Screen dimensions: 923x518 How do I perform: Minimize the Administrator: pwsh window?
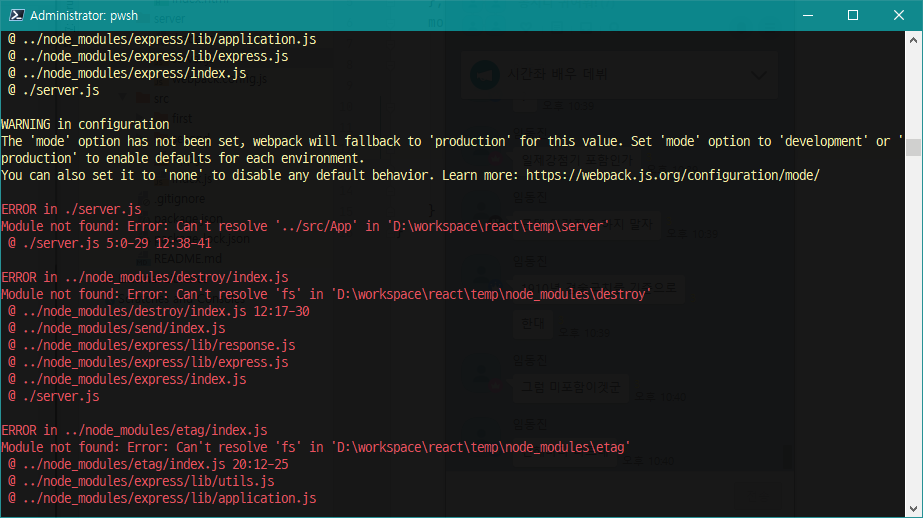[808, 15]
